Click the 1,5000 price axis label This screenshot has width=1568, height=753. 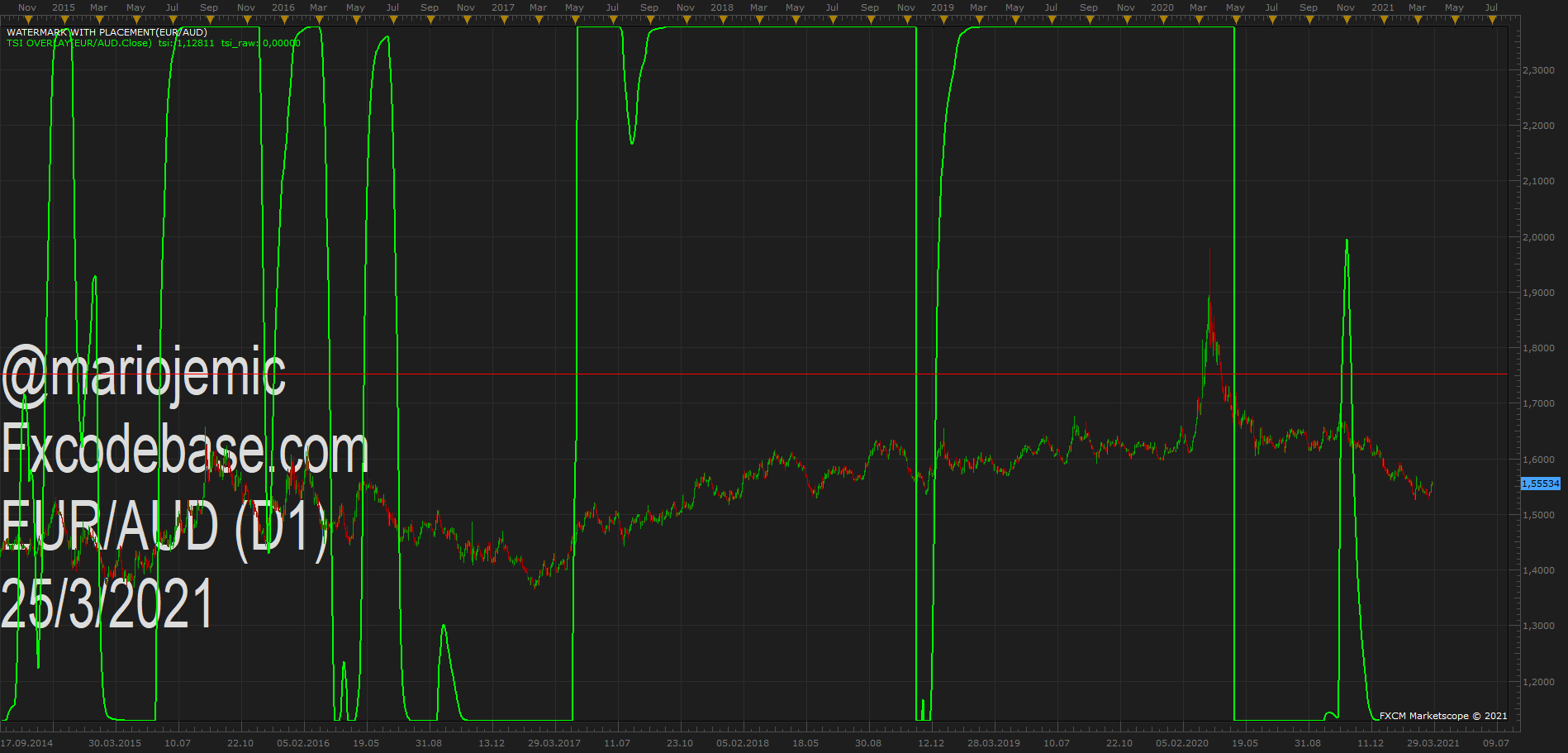(1538, 515)
